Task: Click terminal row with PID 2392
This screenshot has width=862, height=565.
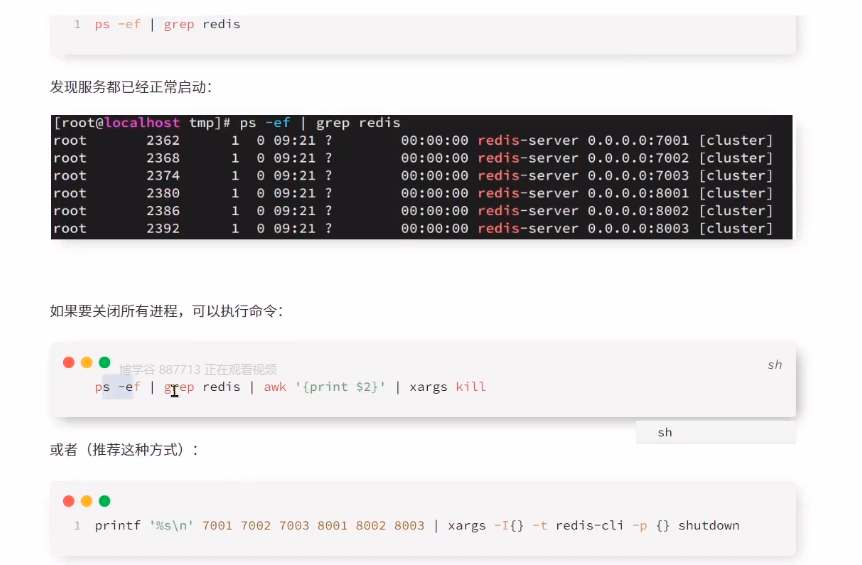Action: point(413,228)
